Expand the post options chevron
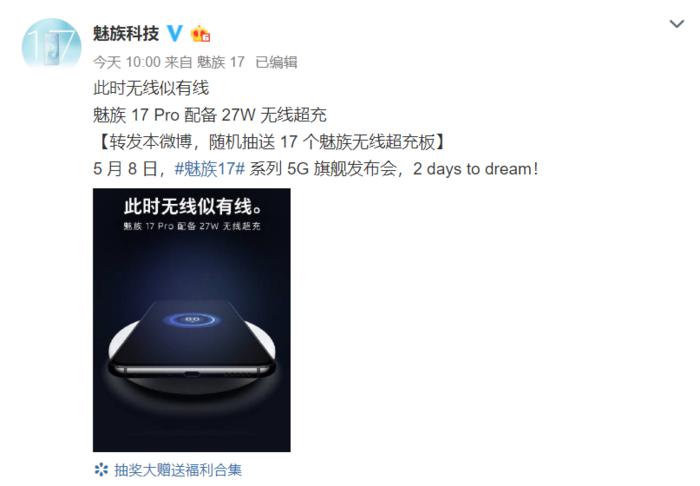This screenshot has height=486, width=700. click(x=677, y=24)
